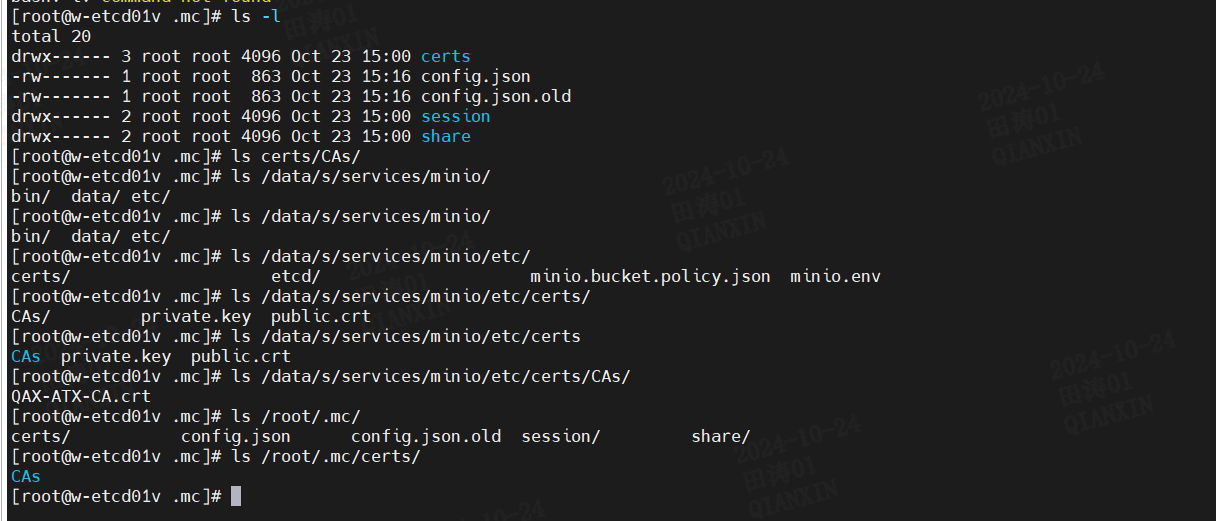This screenshot has width=1216, height=521.
Task: Click the blue session directory name
Action: click(x=456, y=116)
